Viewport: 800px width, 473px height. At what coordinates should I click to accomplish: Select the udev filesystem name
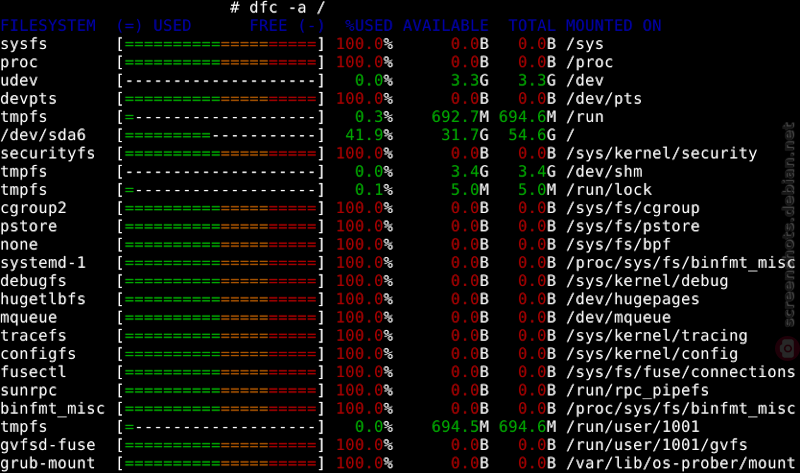coord(19,81)
